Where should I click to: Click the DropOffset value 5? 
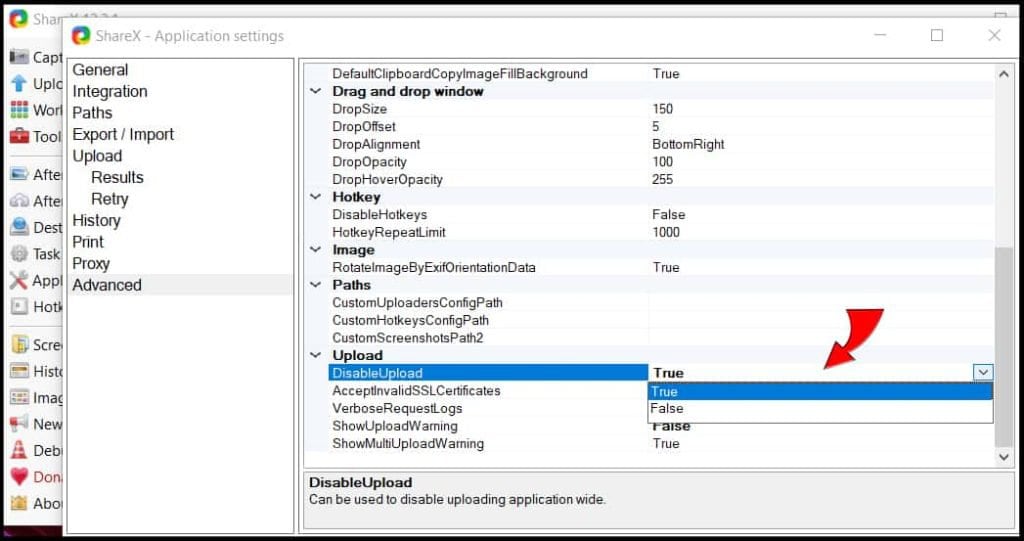tap(656, 127)
